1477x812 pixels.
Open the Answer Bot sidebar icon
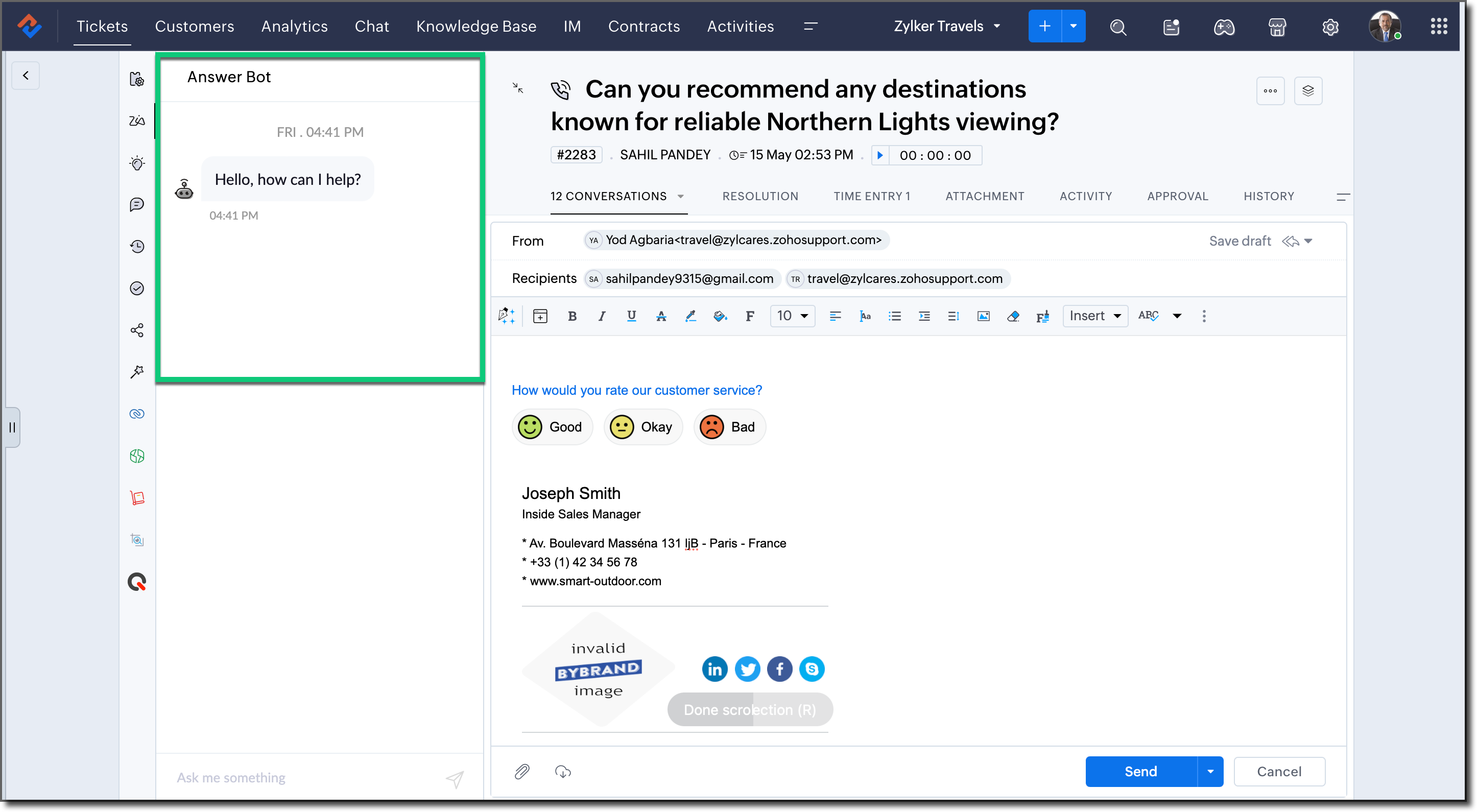137,121
